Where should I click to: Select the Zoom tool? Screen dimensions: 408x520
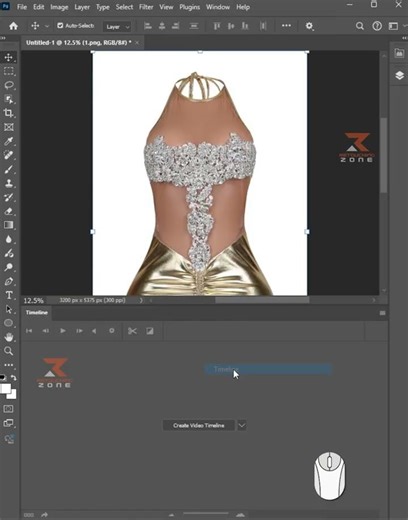click(9, 351)
